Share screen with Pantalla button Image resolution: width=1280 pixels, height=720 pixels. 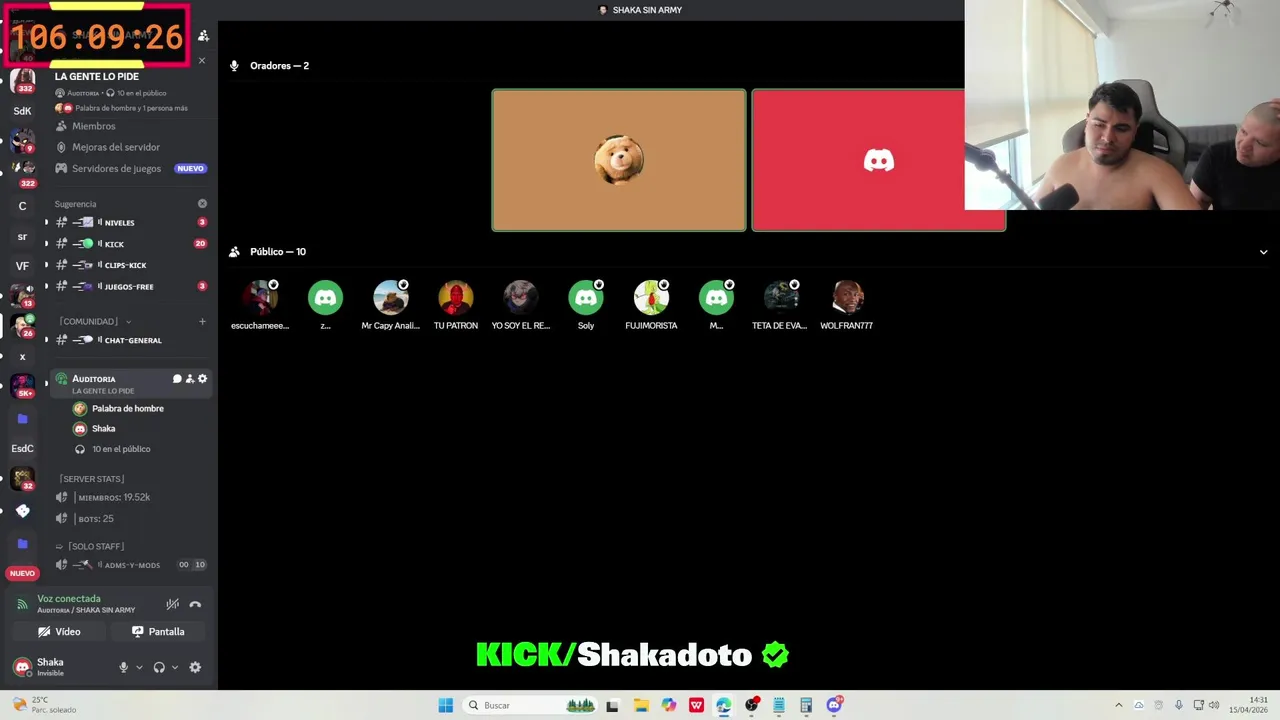(x=159, y=632)
